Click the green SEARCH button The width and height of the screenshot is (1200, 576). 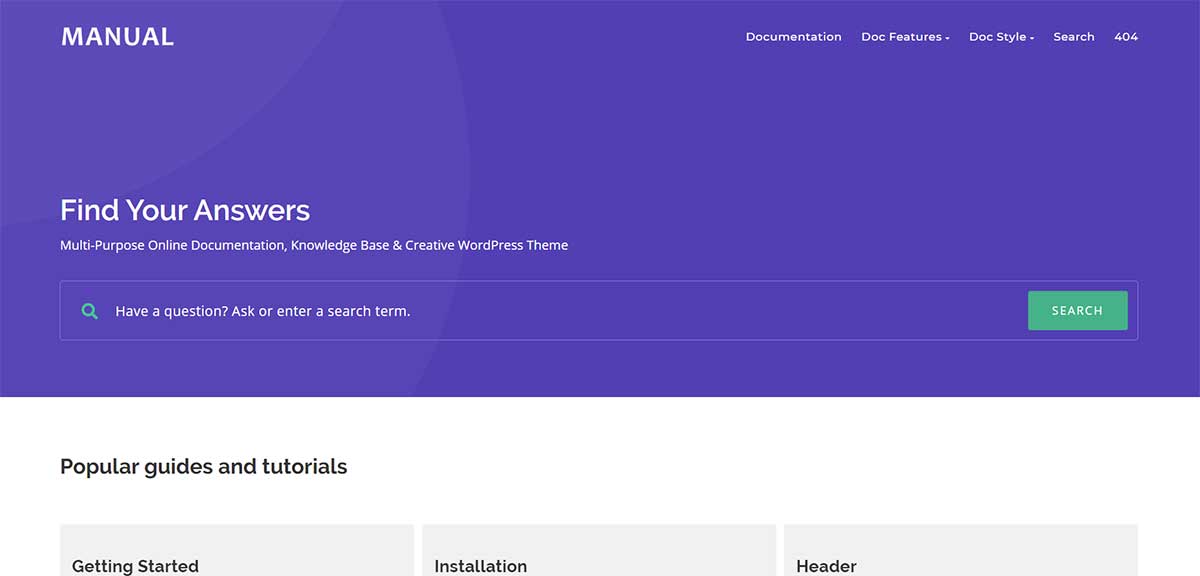[x=1077, y=311]
